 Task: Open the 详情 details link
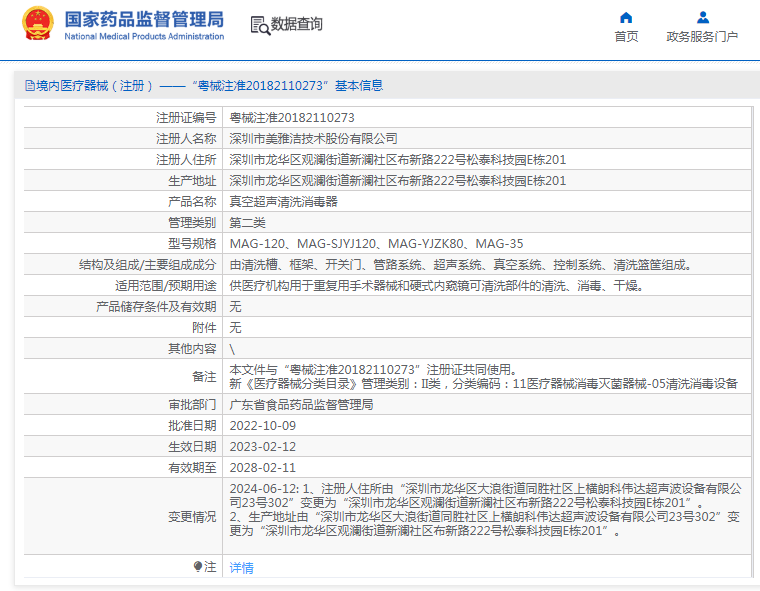tap(241, 567)
